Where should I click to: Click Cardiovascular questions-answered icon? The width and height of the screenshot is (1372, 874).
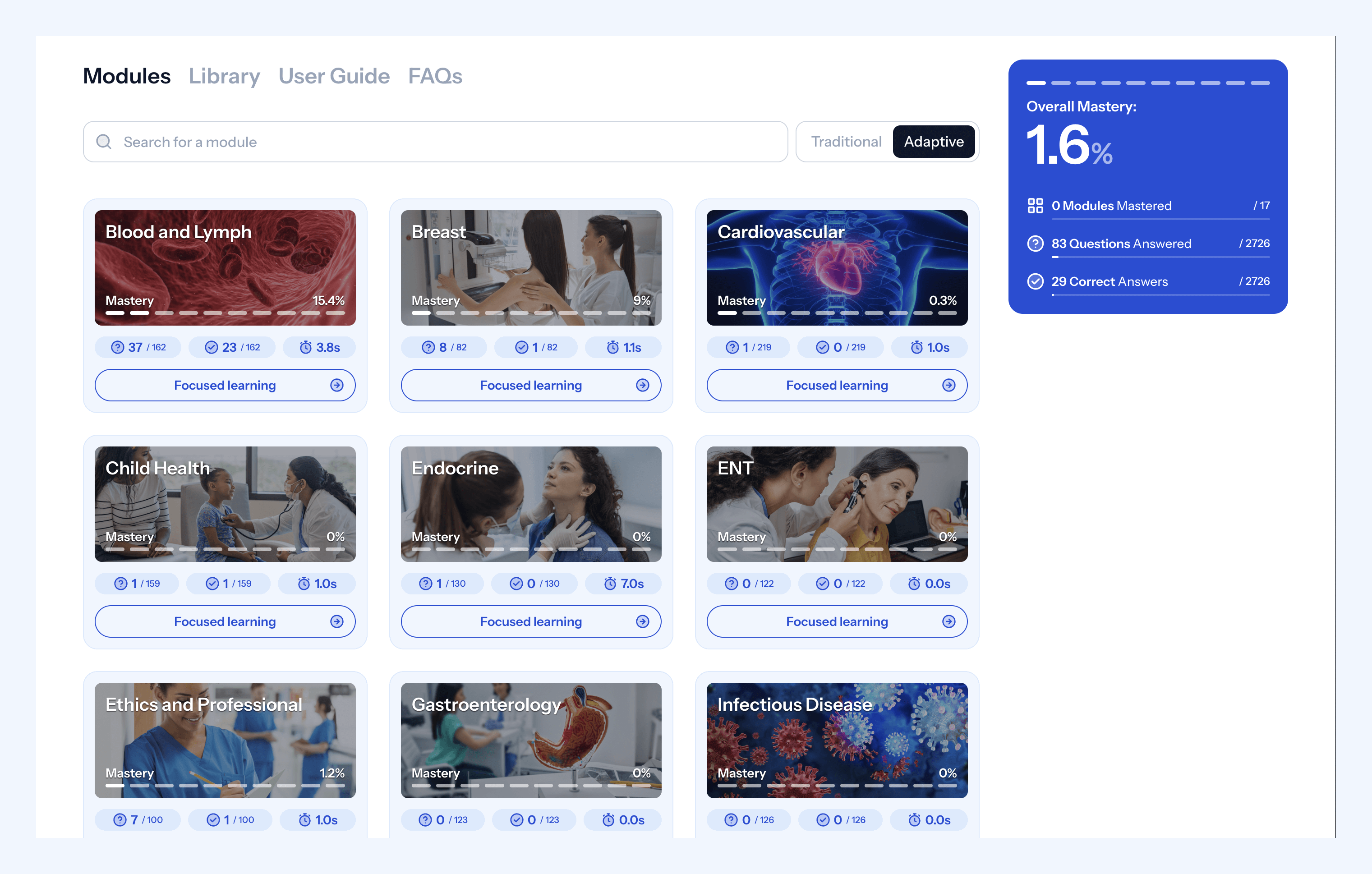coord(732,347)
